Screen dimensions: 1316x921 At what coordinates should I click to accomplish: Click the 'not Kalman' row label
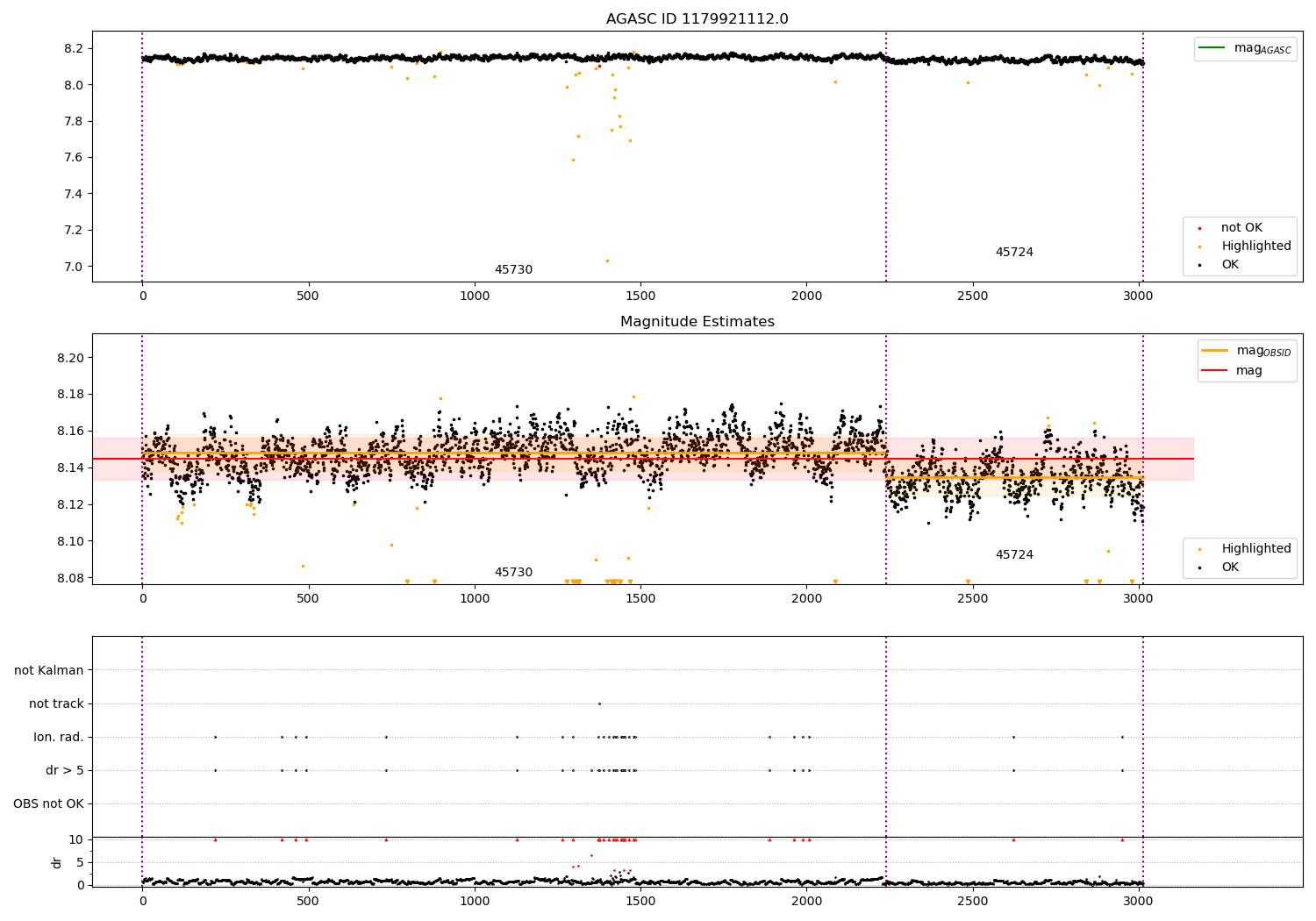[x=49, y=670]
